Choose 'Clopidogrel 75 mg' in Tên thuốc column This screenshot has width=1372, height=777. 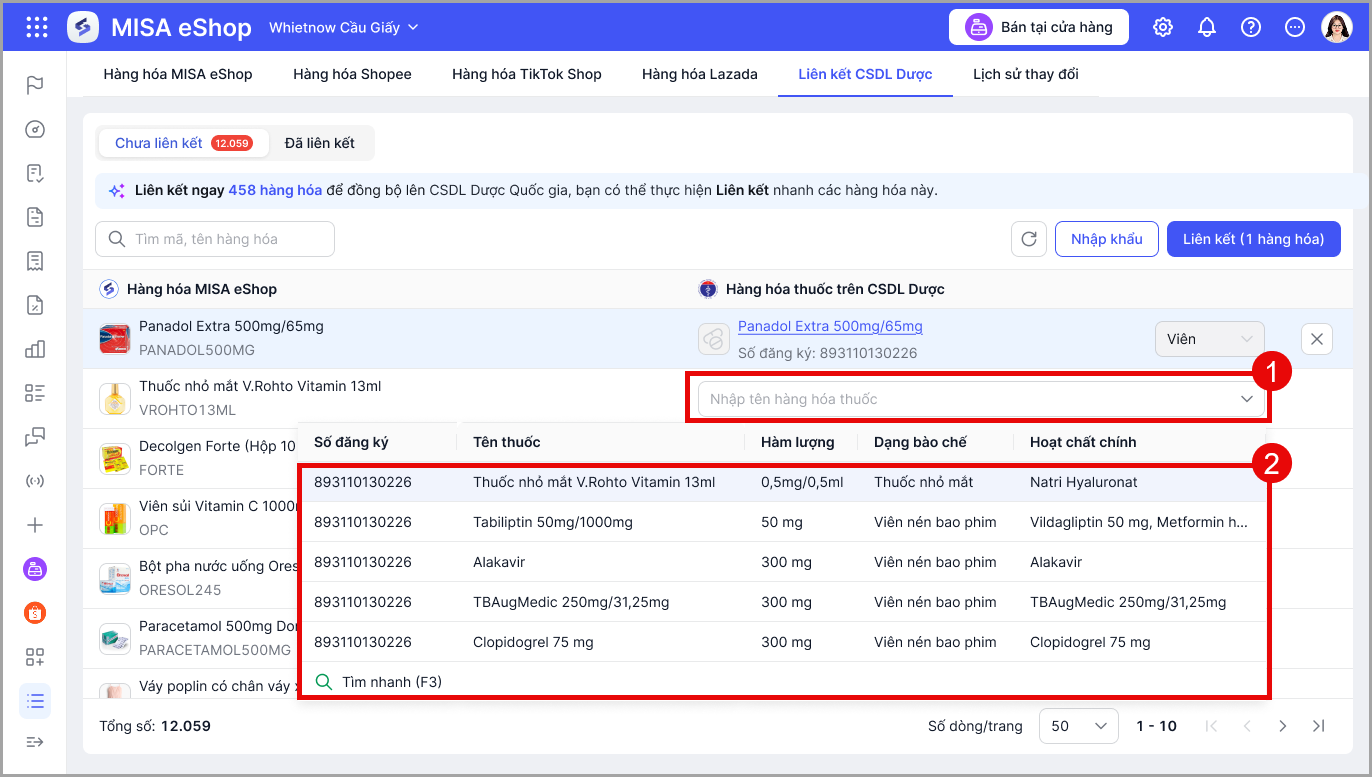[533, 642]
